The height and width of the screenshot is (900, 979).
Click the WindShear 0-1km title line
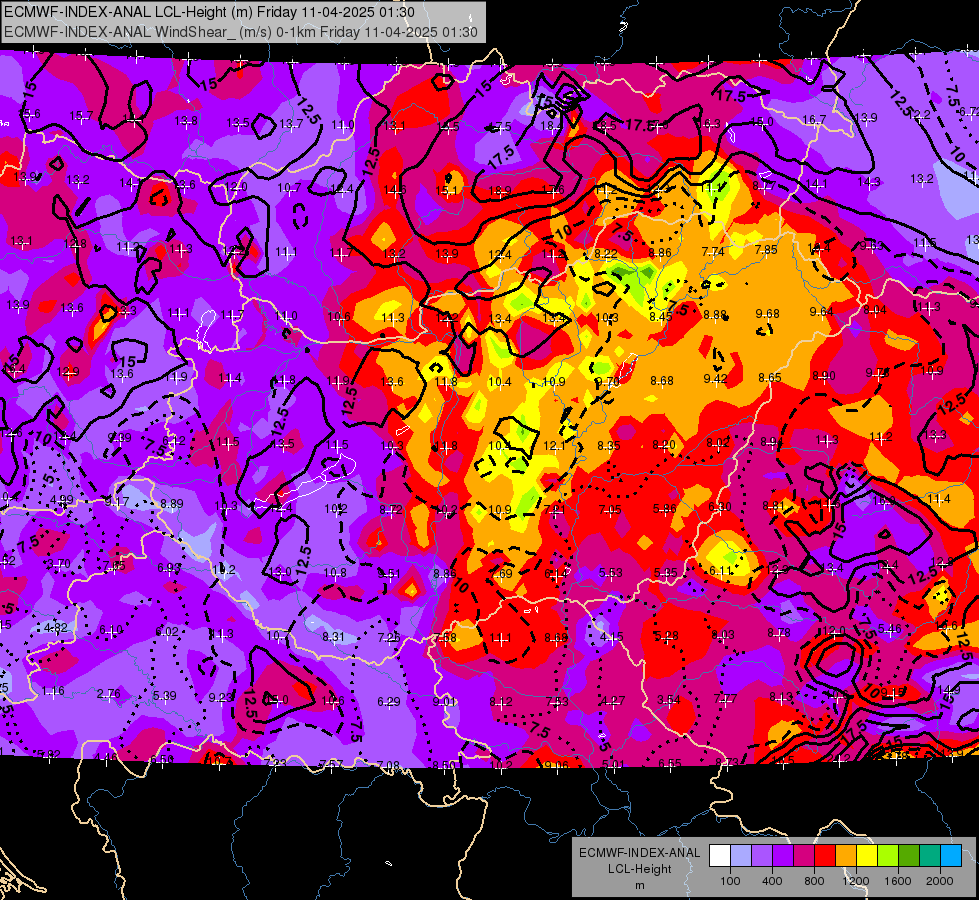[x=241, y=32]
